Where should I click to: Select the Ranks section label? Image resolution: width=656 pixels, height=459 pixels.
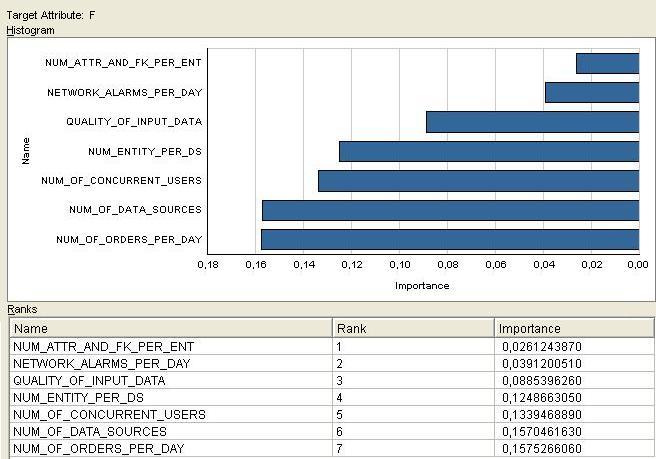coord(21,310)
